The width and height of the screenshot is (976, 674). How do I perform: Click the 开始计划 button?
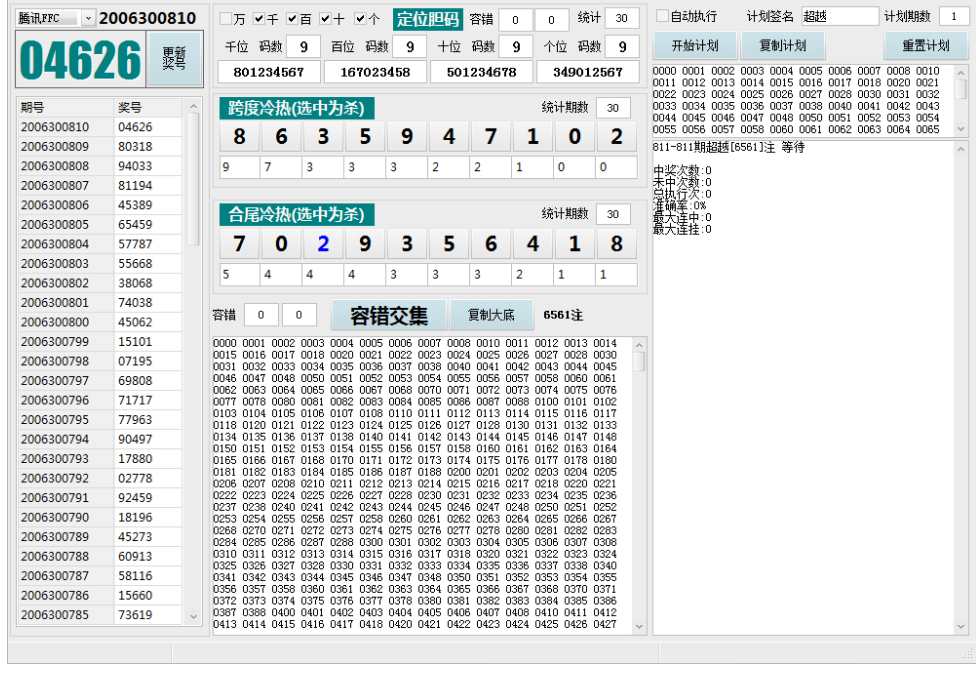[x=694, y=46]
